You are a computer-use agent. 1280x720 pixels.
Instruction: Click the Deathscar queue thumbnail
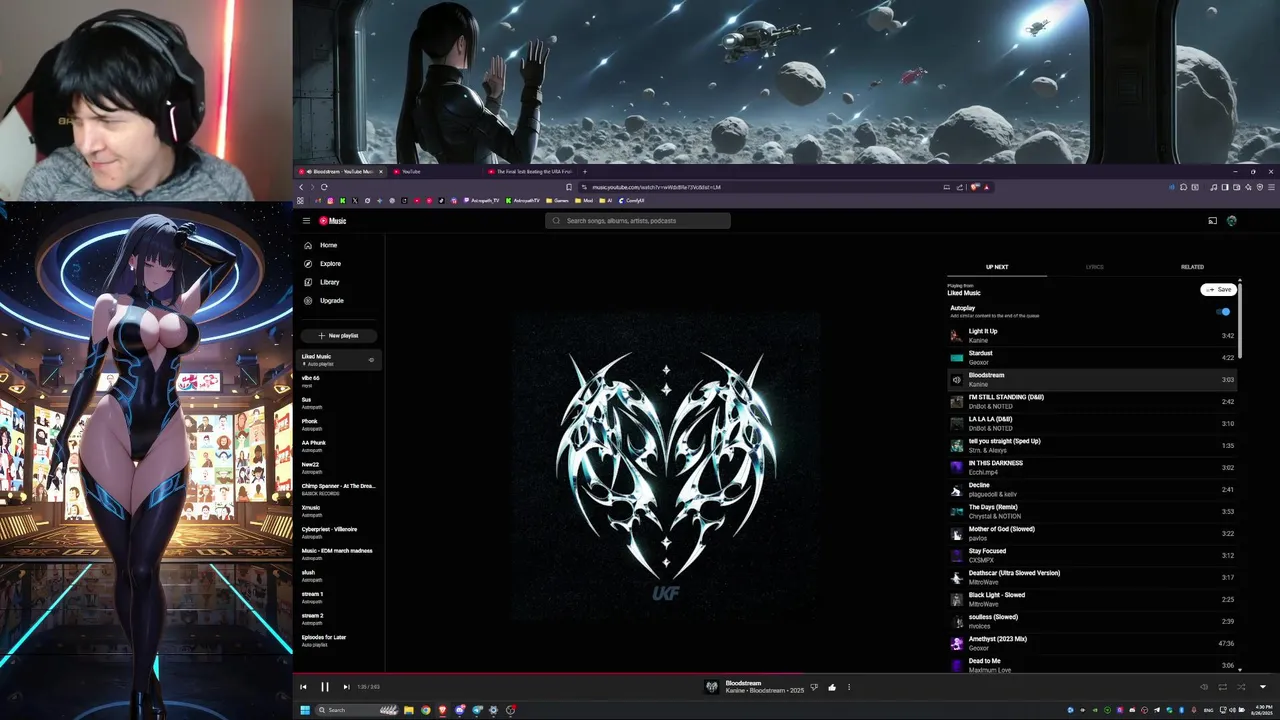(956, 578)
